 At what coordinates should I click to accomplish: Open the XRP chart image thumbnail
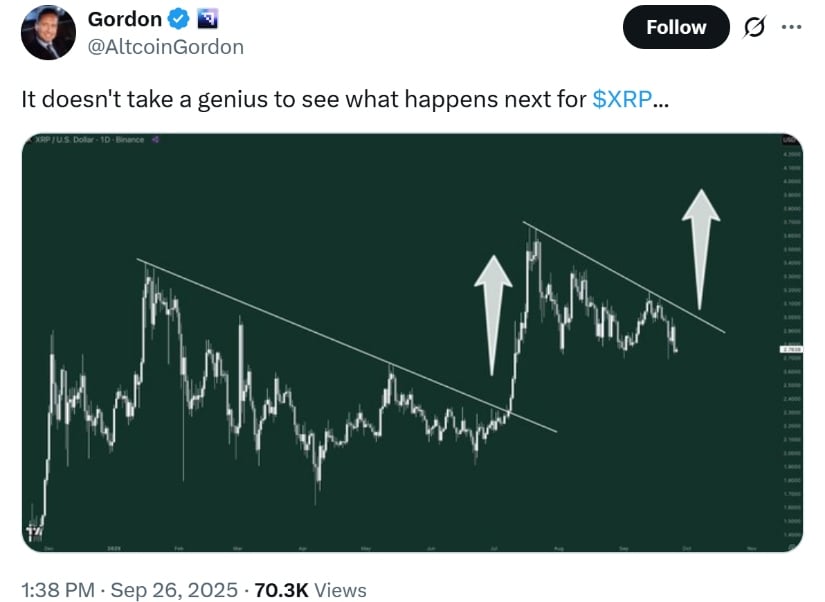[412, 343]
